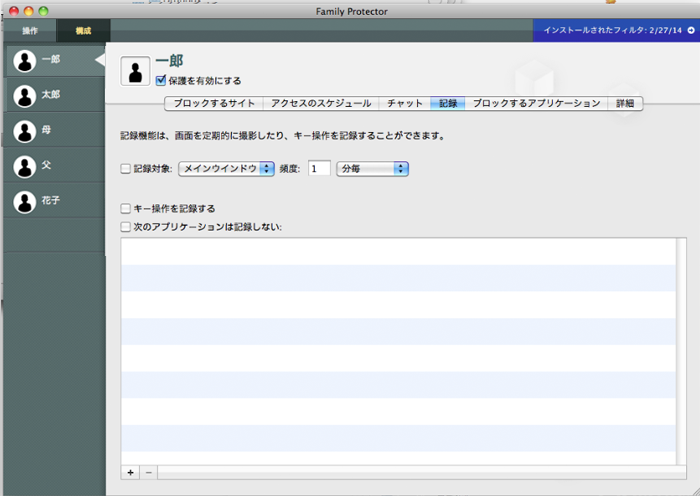The height and width of the screenshot is (496, 700).
Task: Click 一郎's large profile picture in header
Action: (x=135, y=71)
